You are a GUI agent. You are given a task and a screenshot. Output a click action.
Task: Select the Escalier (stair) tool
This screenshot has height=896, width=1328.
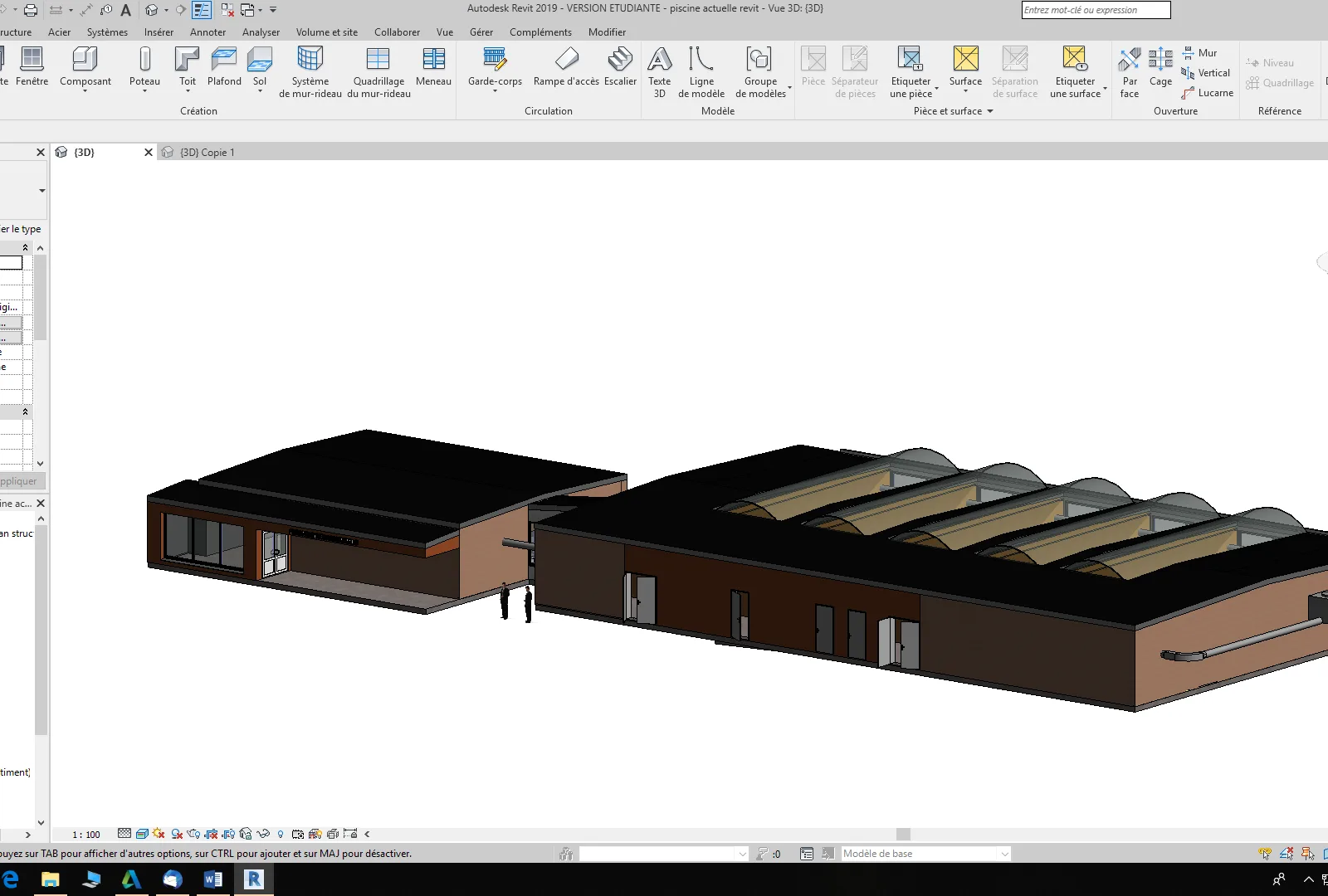coord(620,66)
